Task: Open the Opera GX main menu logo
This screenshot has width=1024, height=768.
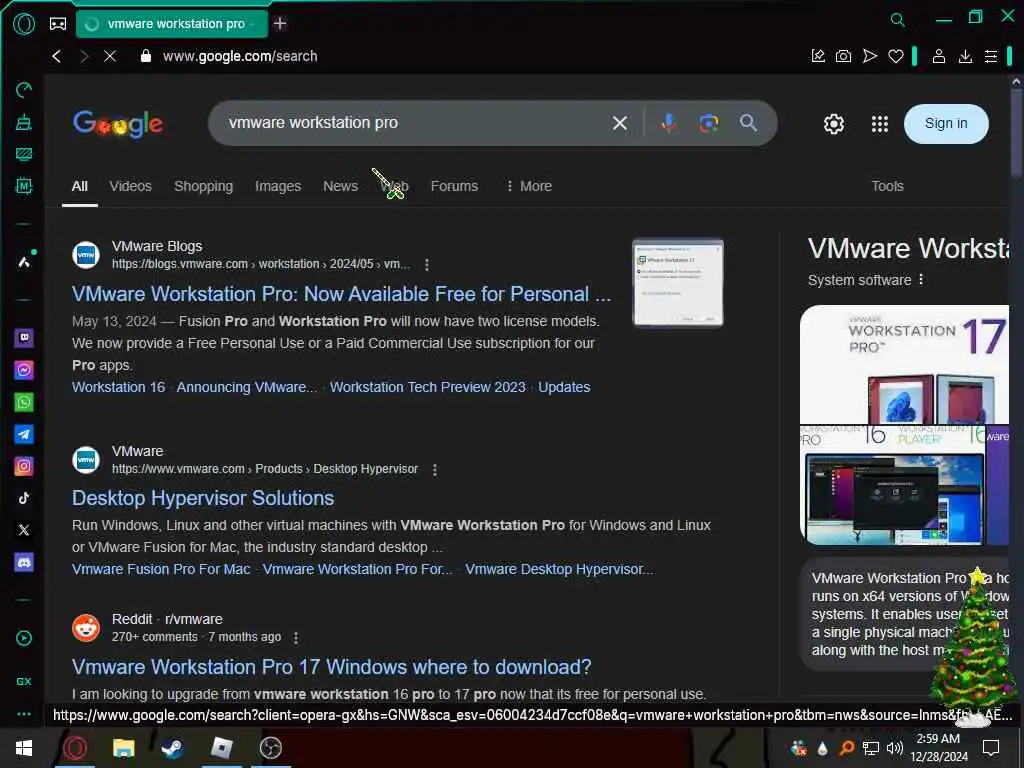Action: coord(24,24)
